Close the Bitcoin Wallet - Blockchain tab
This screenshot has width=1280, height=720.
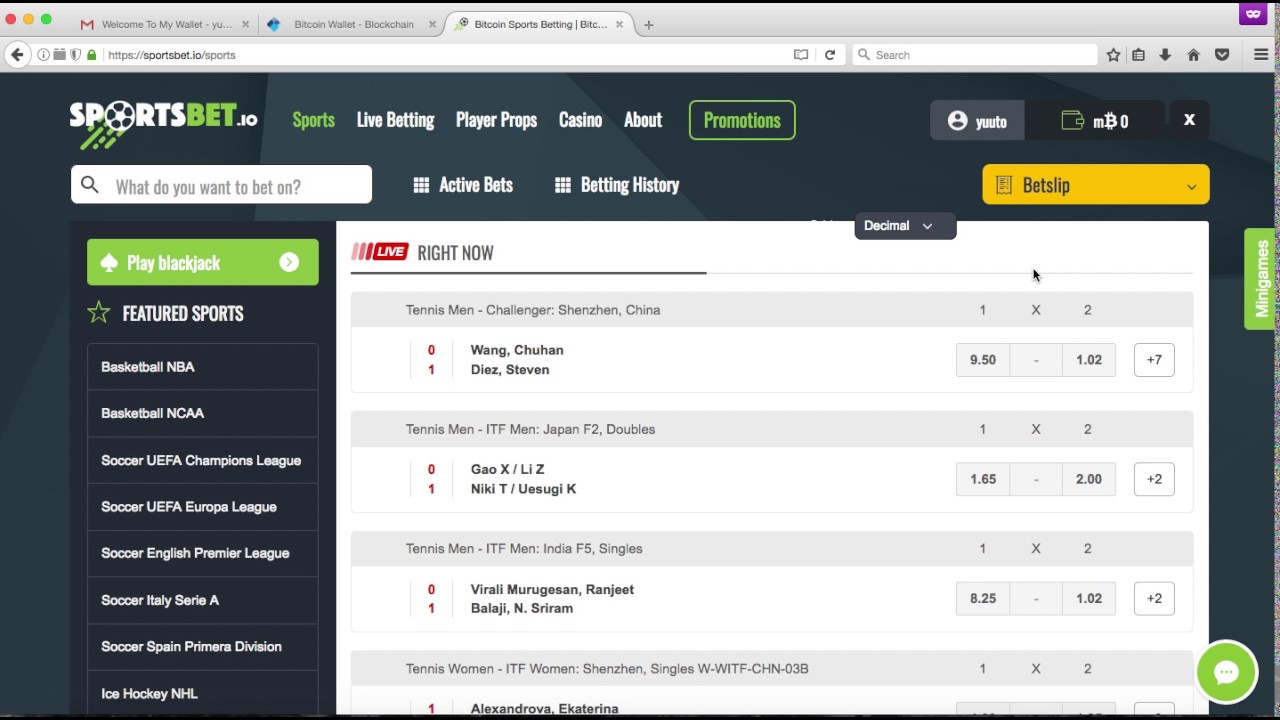click(432, 25)
